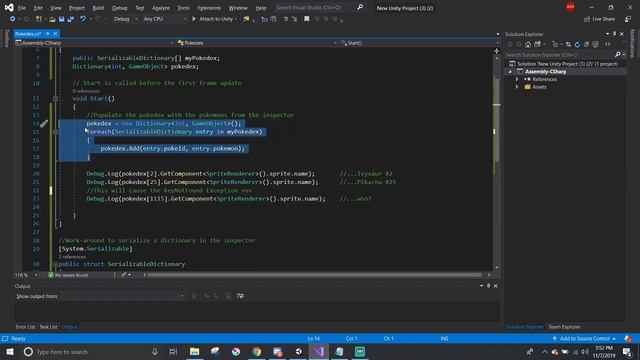Collapse the foreach block outline toggle
This screenshot has width=640, height=360.
click(x=56, y=132)
